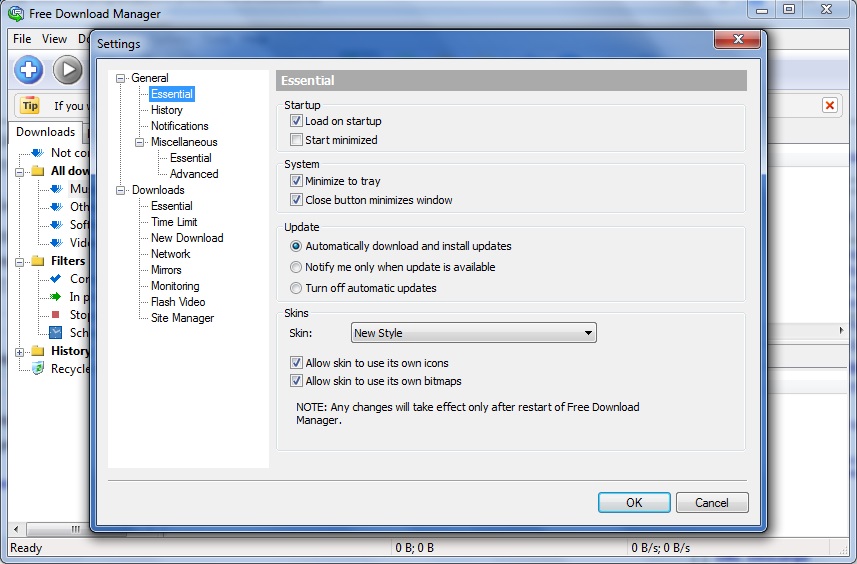Select Turn off automatic updates

296,287
